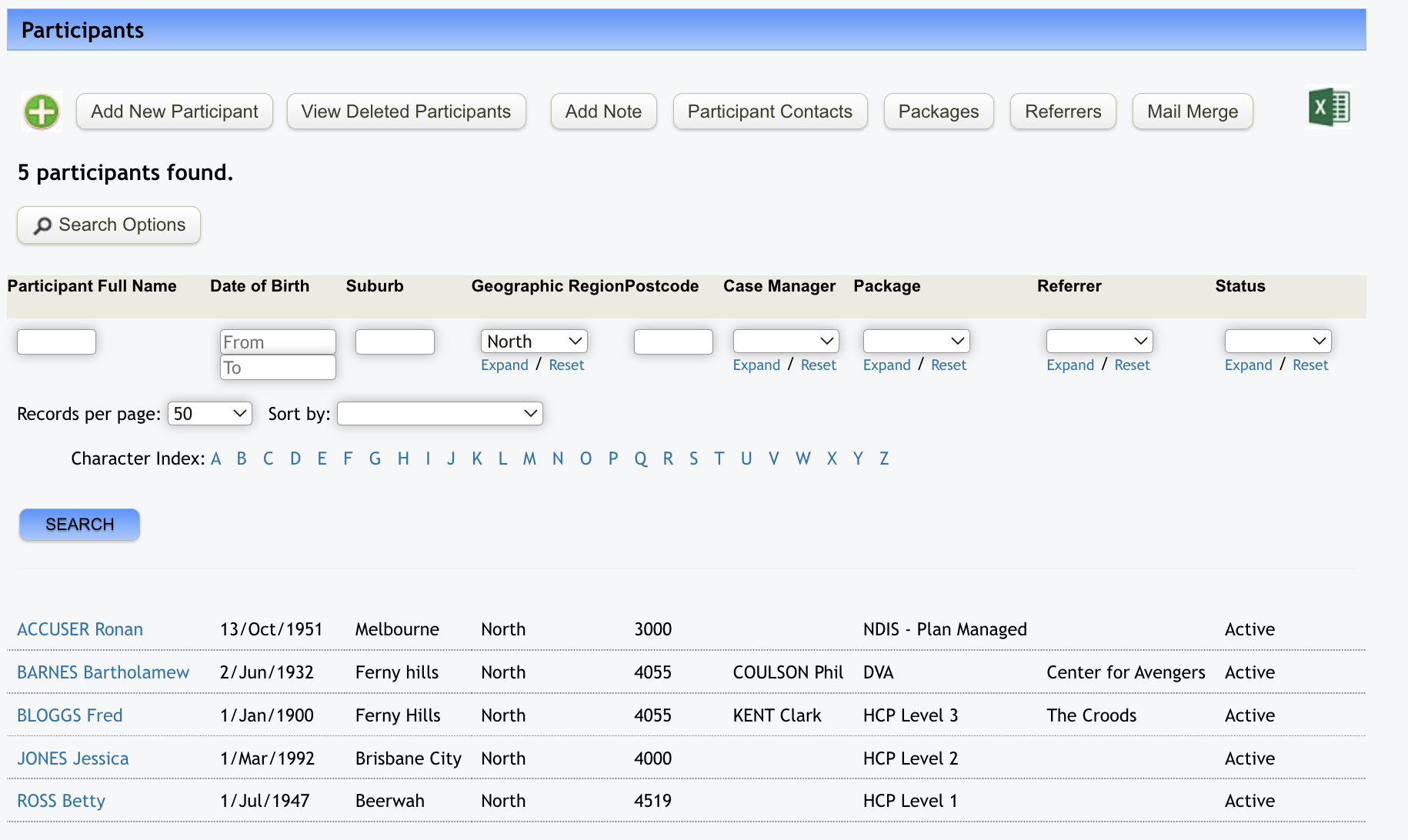Open the Status filter dropdown
The width and height of the screenshot is (1408, 840).
1277,341
